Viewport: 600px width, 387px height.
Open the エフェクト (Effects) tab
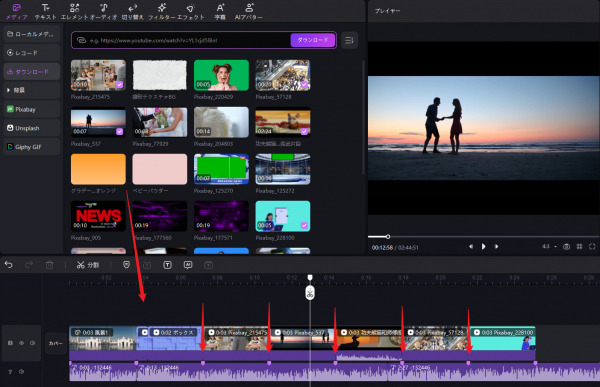(191, 11)
